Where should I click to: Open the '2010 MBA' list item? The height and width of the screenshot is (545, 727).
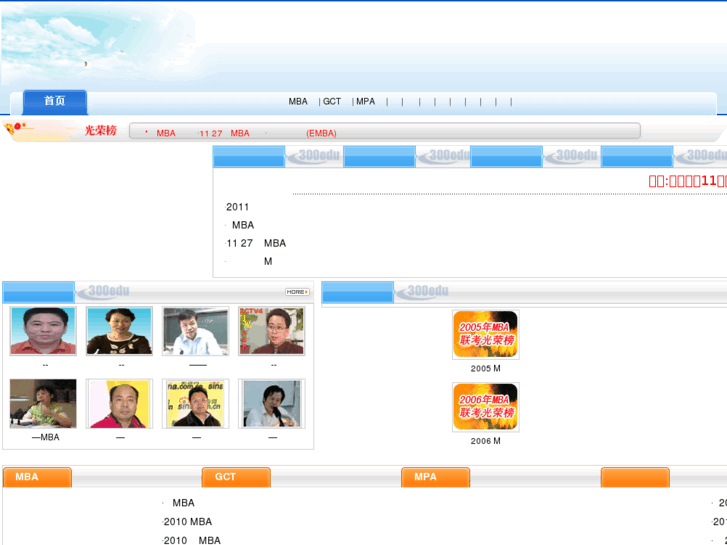point(188,522)
